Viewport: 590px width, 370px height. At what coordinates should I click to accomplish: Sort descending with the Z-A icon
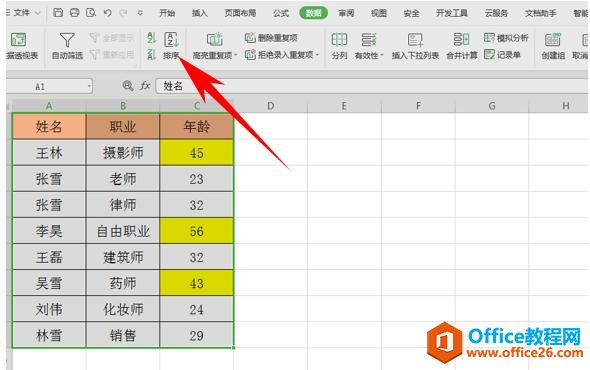coord(151,55)
